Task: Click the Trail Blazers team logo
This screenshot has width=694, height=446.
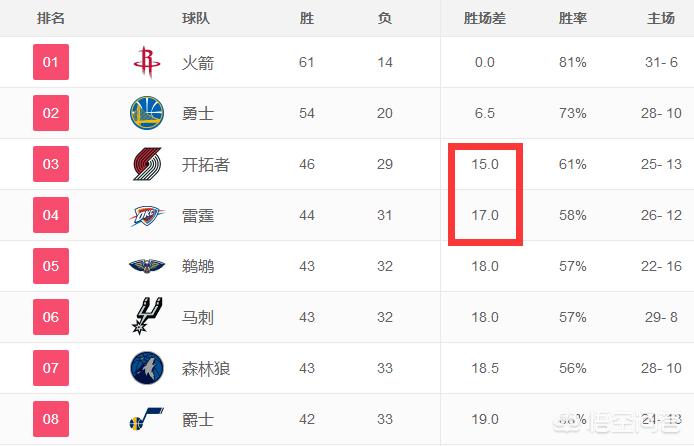Action: [146, 165]
